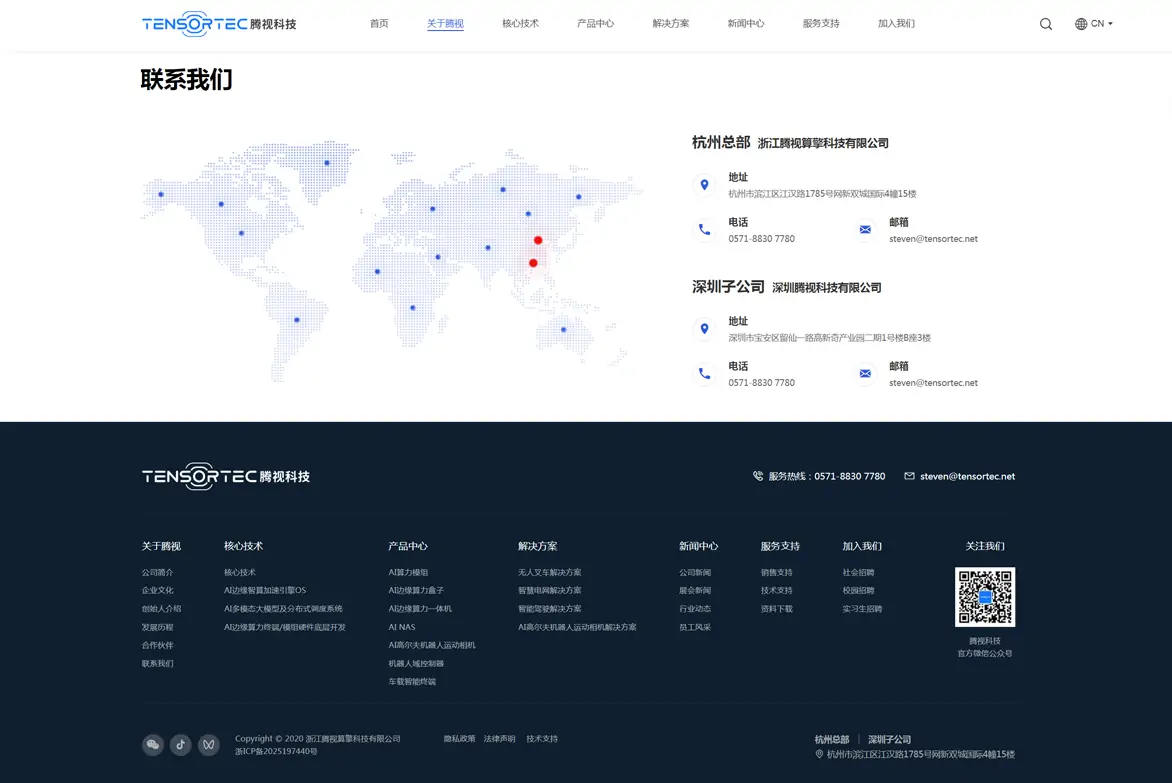The width and height of the screenshot is (1172, 783).
Task: Open the AI NAS footer link
Action: 401,627
